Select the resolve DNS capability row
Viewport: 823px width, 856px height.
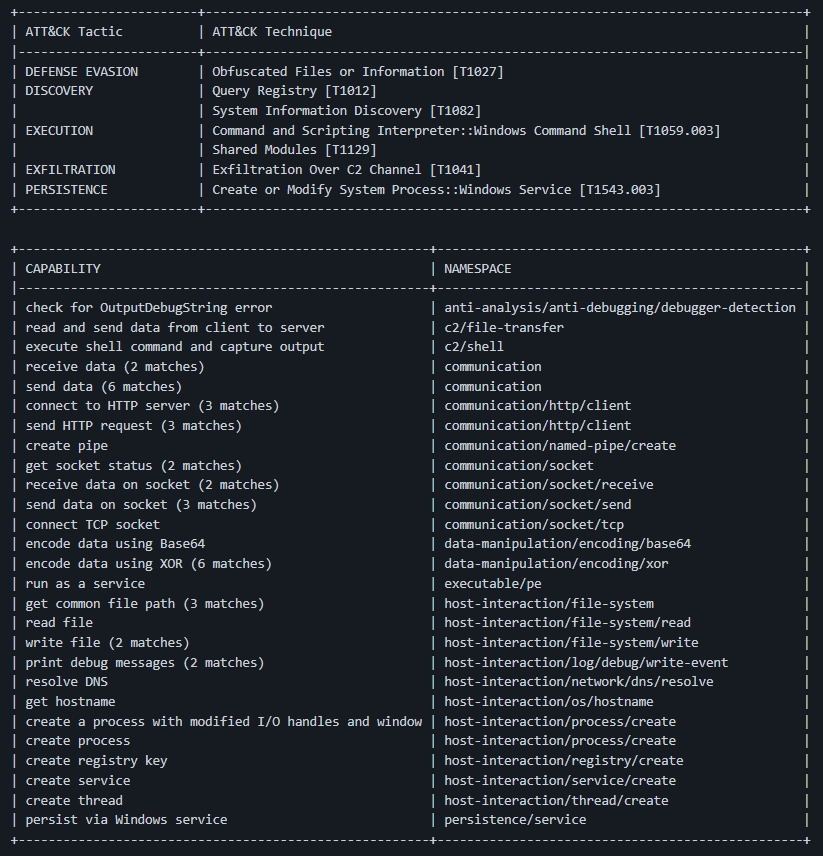pyautogui.click(x=66, y=682)
